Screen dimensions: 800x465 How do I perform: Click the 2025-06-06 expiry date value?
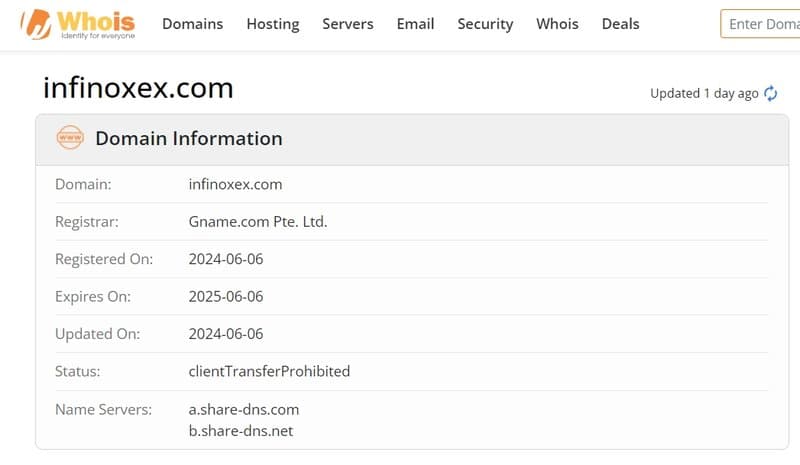pyautogui.click(x=226, y=297)
